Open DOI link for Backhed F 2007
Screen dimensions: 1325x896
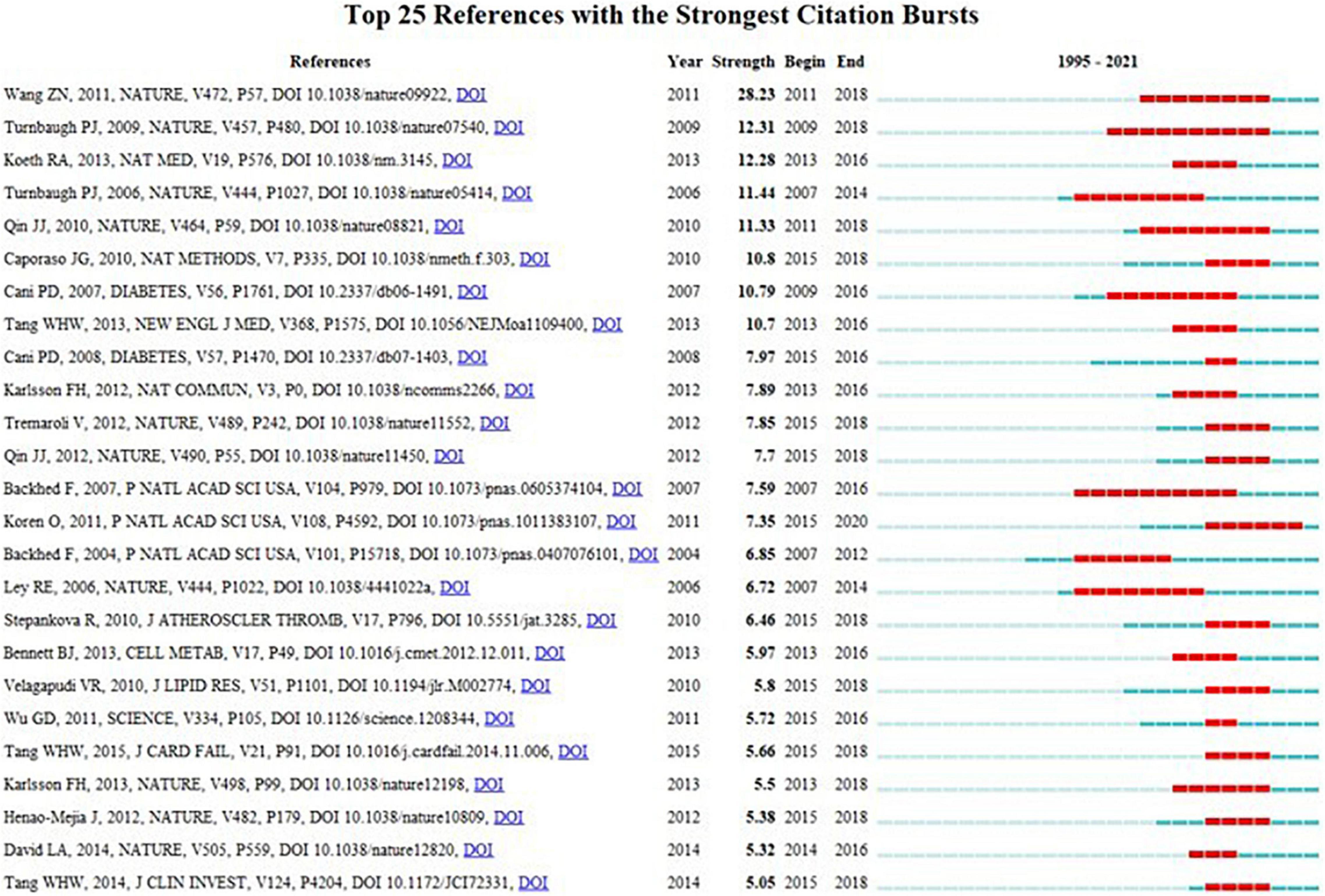pos(627,488)
